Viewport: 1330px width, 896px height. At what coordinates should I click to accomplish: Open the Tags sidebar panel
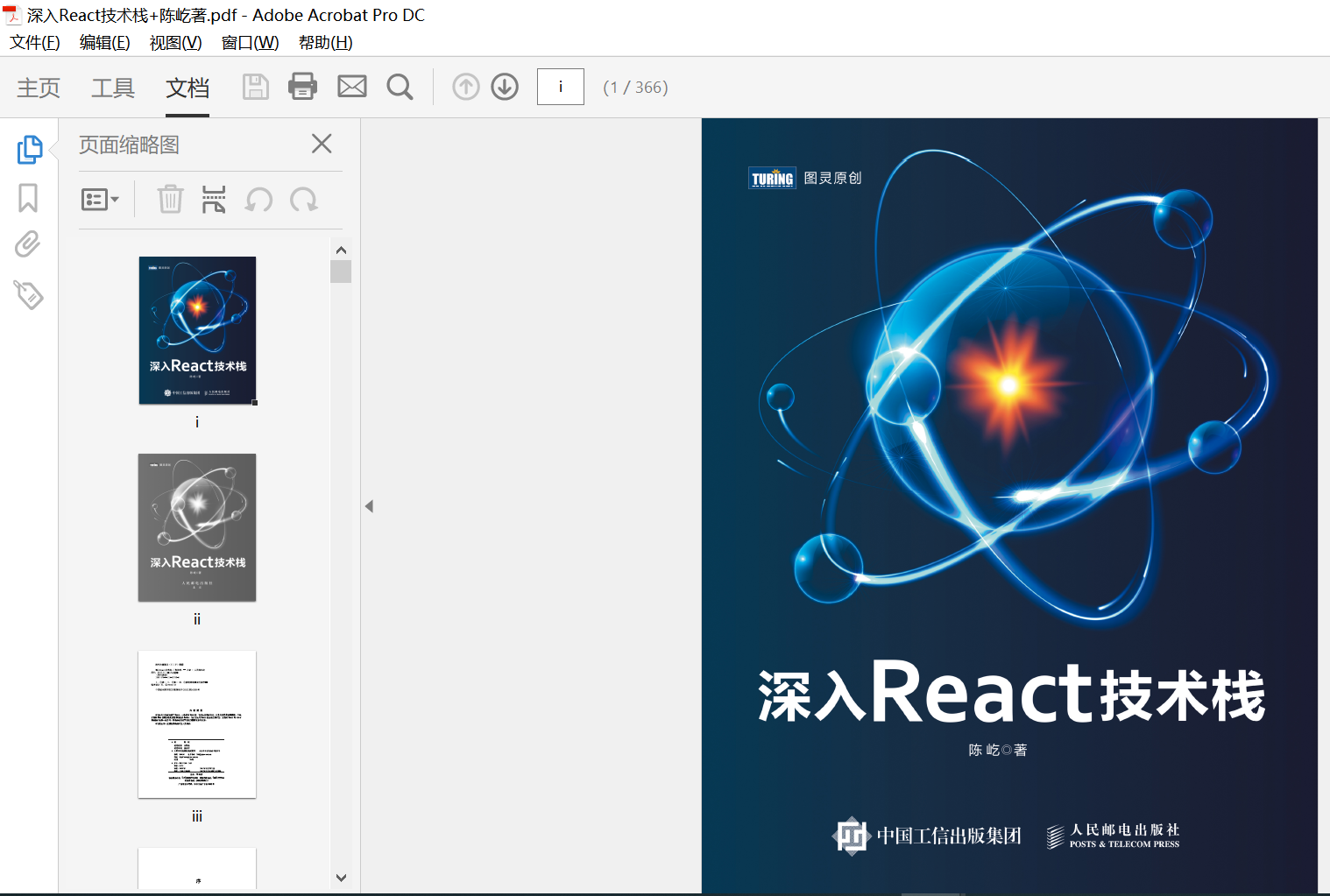coord(29,294)
